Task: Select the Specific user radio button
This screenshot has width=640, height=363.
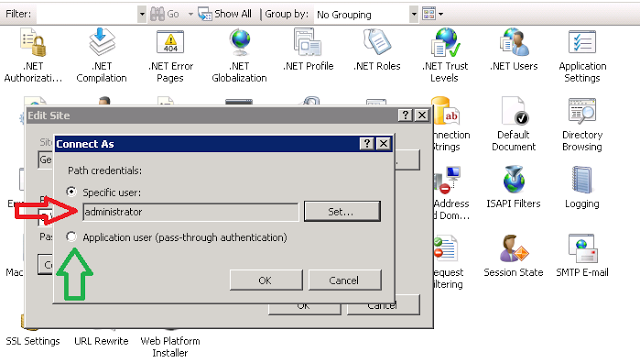Action: [71, 192]
